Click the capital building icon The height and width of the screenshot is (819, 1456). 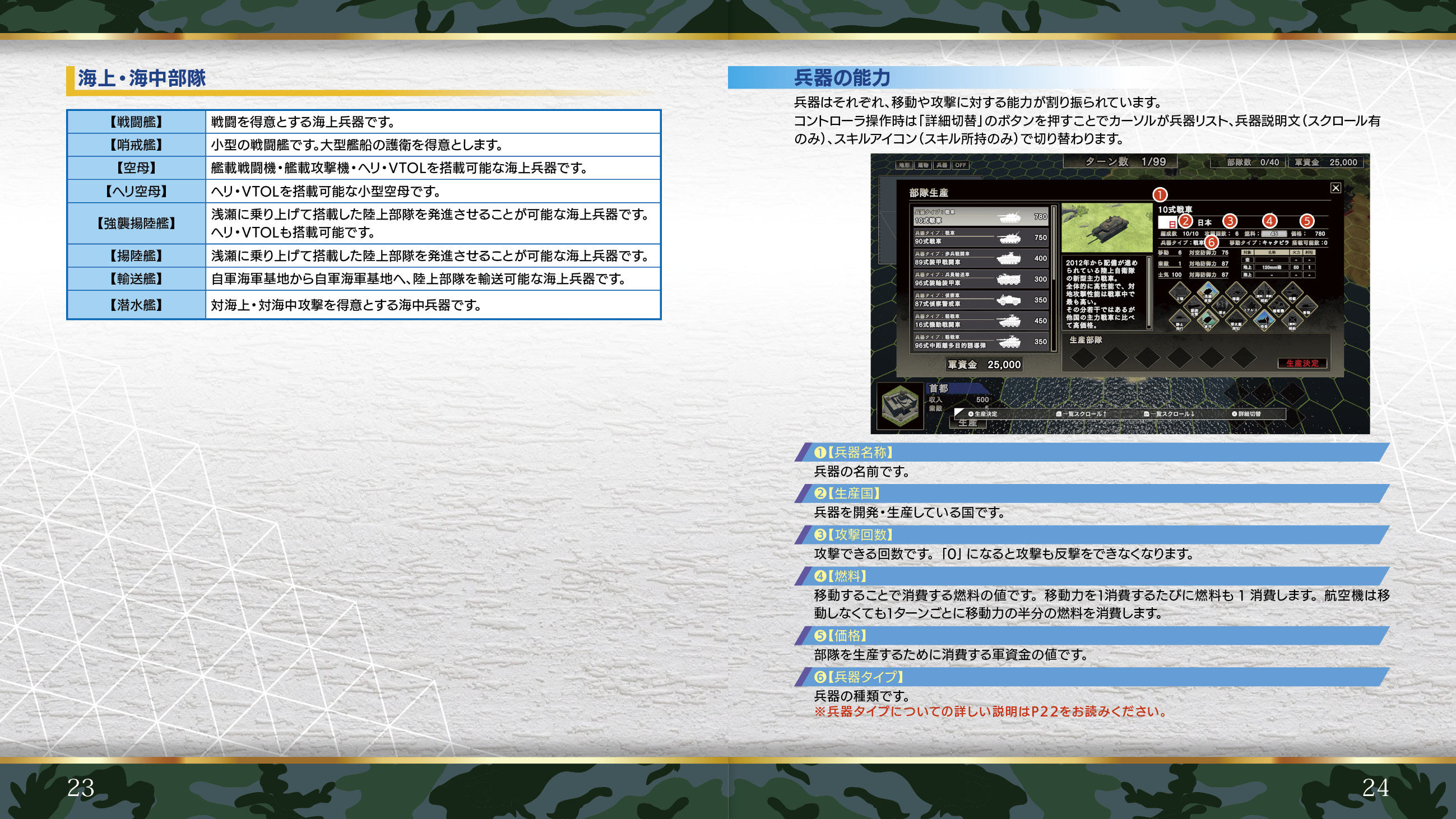(x=900, y=406)
